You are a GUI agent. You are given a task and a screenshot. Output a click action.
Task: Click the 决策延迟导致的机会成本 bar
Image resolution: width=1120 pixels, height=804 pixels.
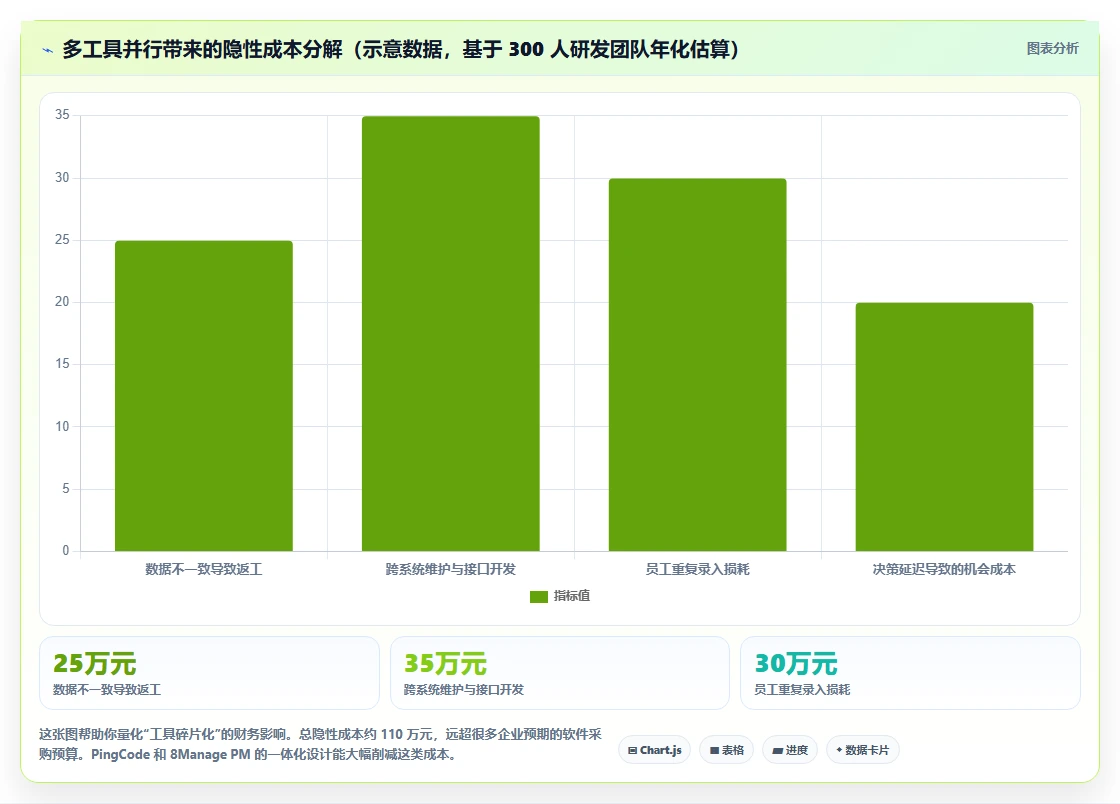point(944,426)
